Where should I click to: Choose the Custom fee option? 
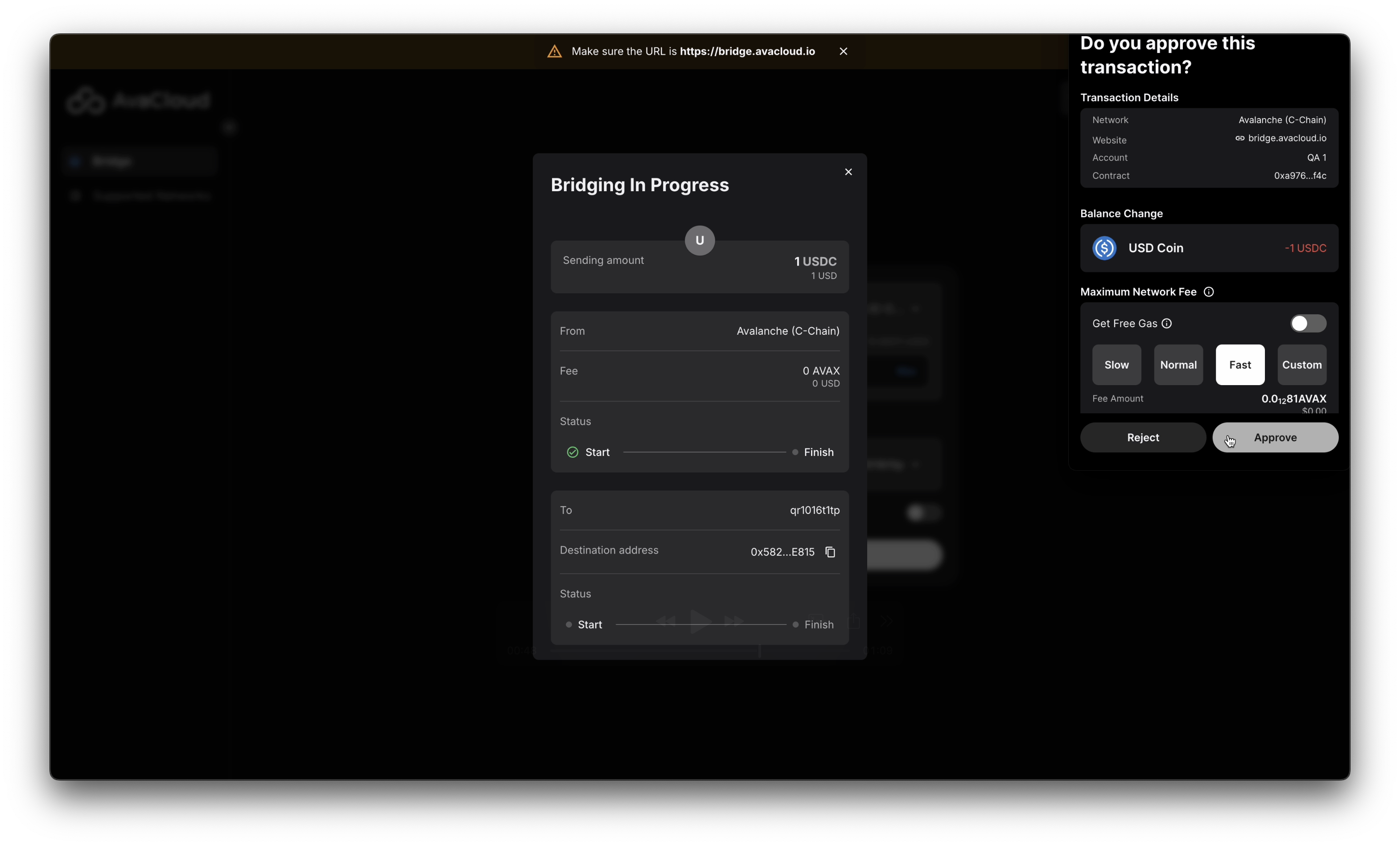point(1301,365)
